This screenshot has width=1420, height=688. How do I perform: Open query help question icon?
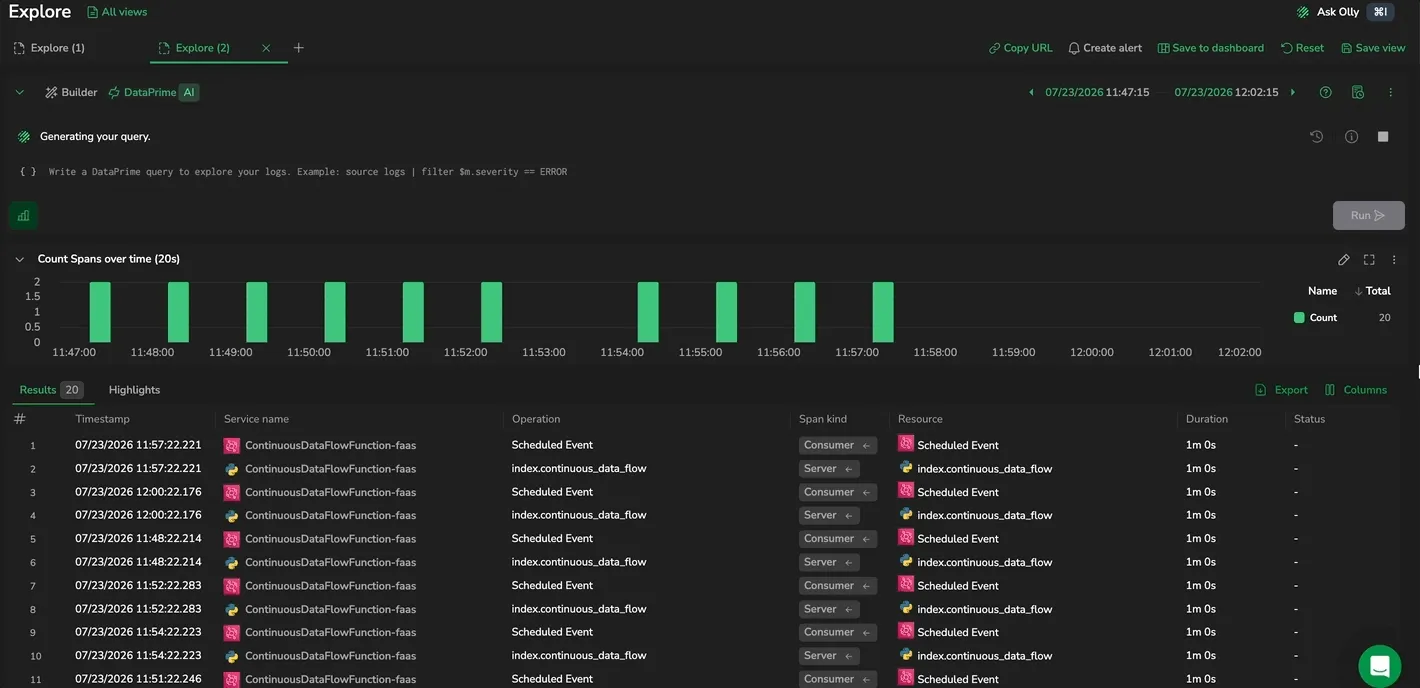click(x=1325, y=92)
